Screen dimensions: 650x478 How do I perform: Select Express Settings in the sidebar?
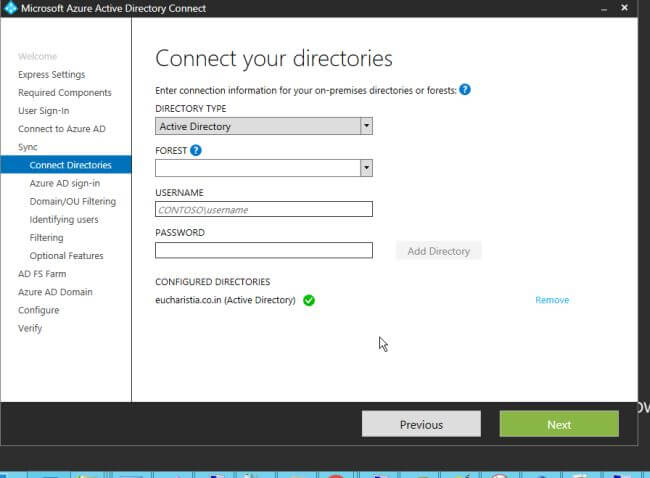click(51, 75)
